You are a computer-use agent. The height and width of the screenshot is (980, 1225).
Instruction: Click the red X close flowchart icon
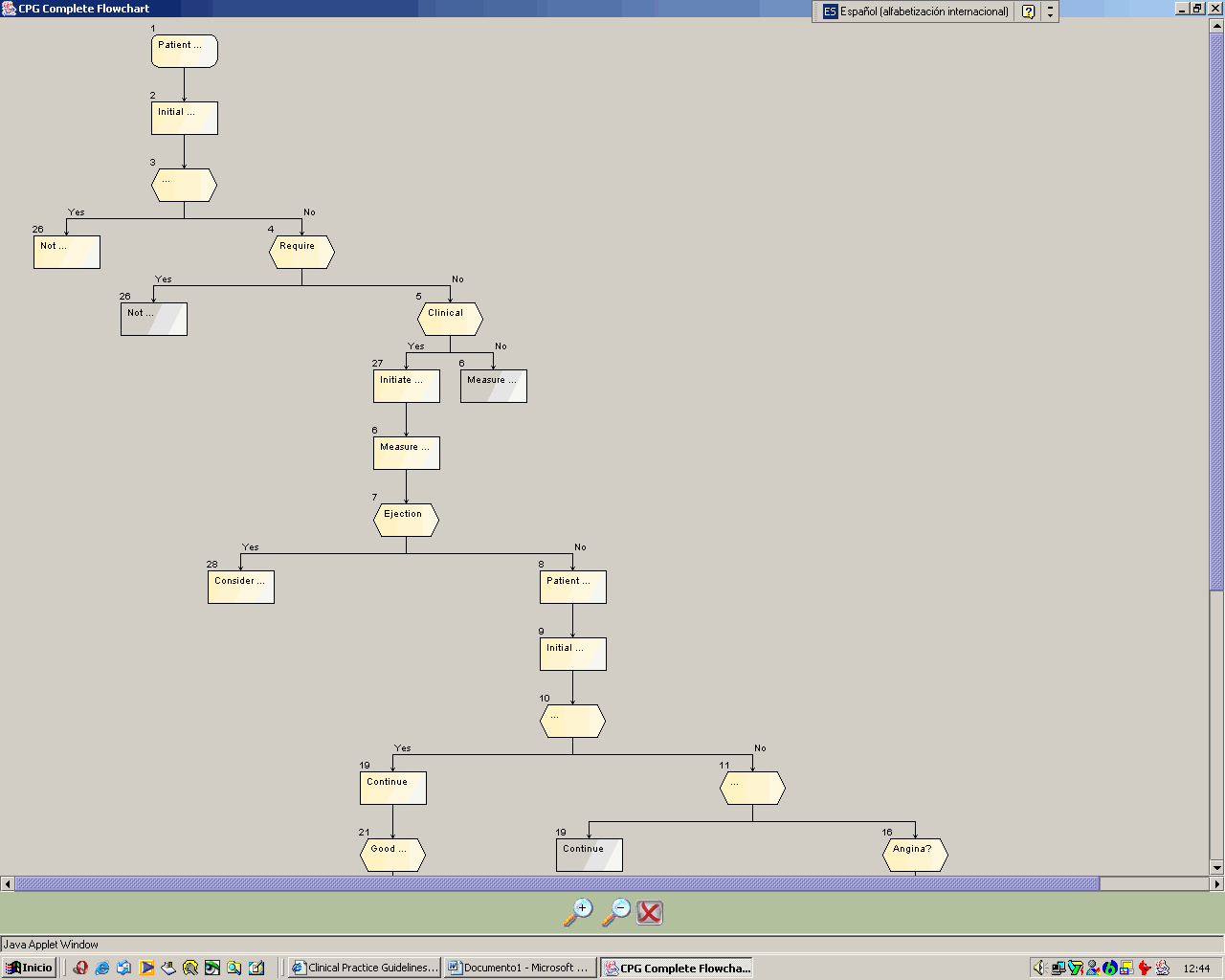(x=650, y=913)
